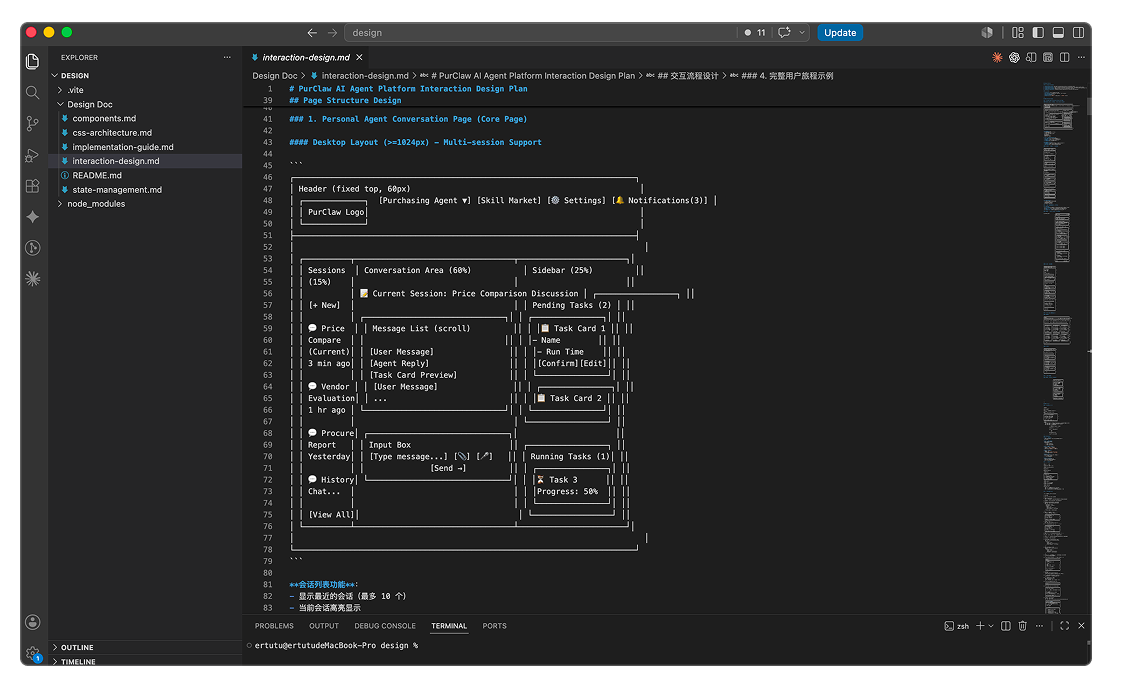Open the Extensions view
The height and width of the screenshot is (682, 1138).
pyautogui.click(x=33, y=186)
